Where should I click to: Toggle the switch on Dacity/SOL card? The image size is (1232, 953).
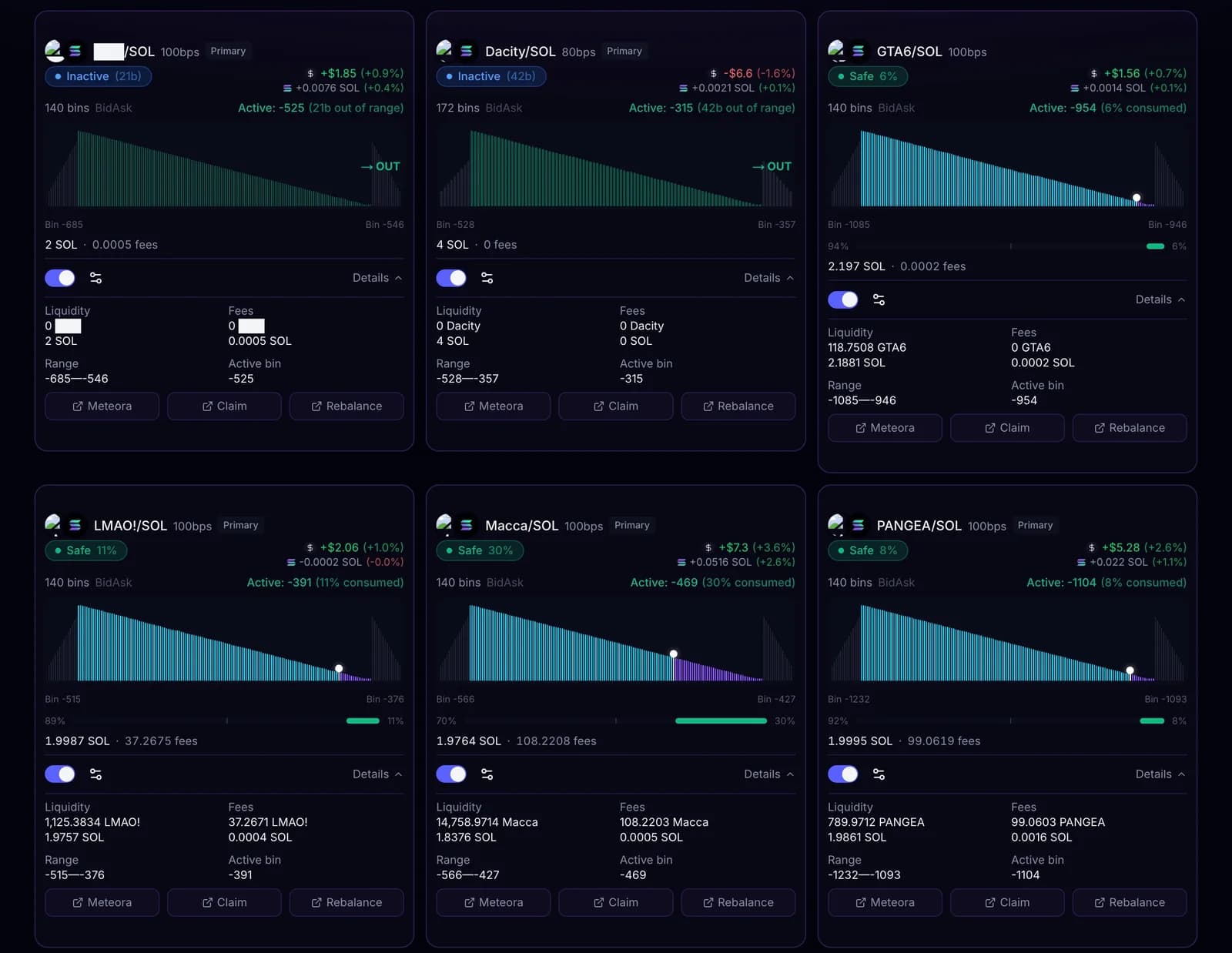[451, 278]
